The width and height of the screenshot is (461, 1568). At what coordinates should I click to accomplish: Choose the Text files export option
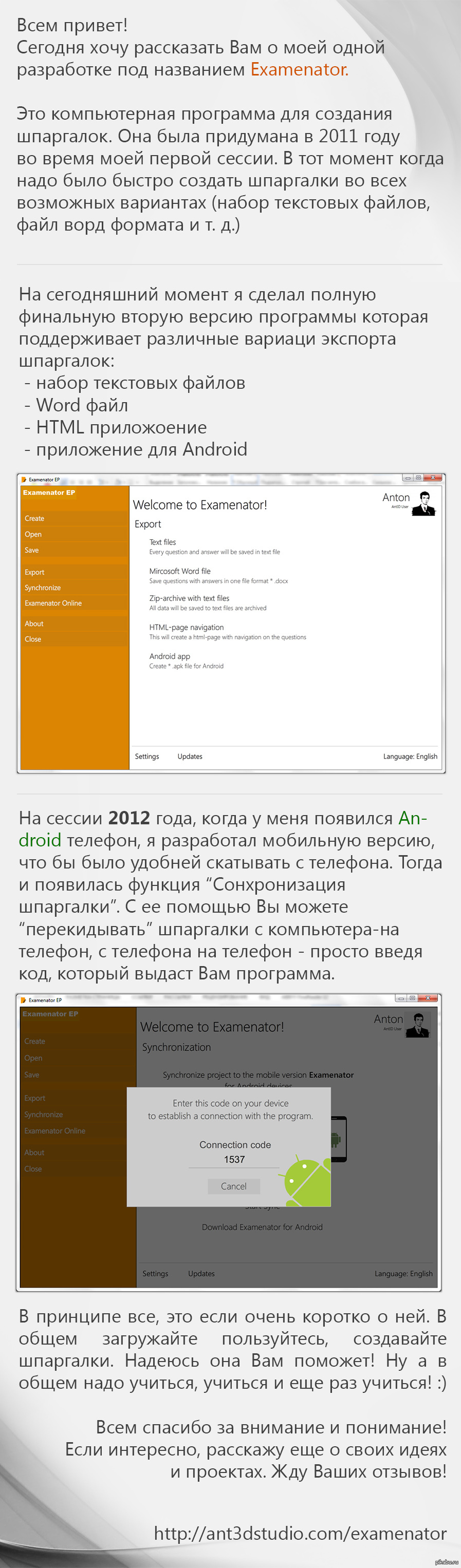[x=162, y=542]
